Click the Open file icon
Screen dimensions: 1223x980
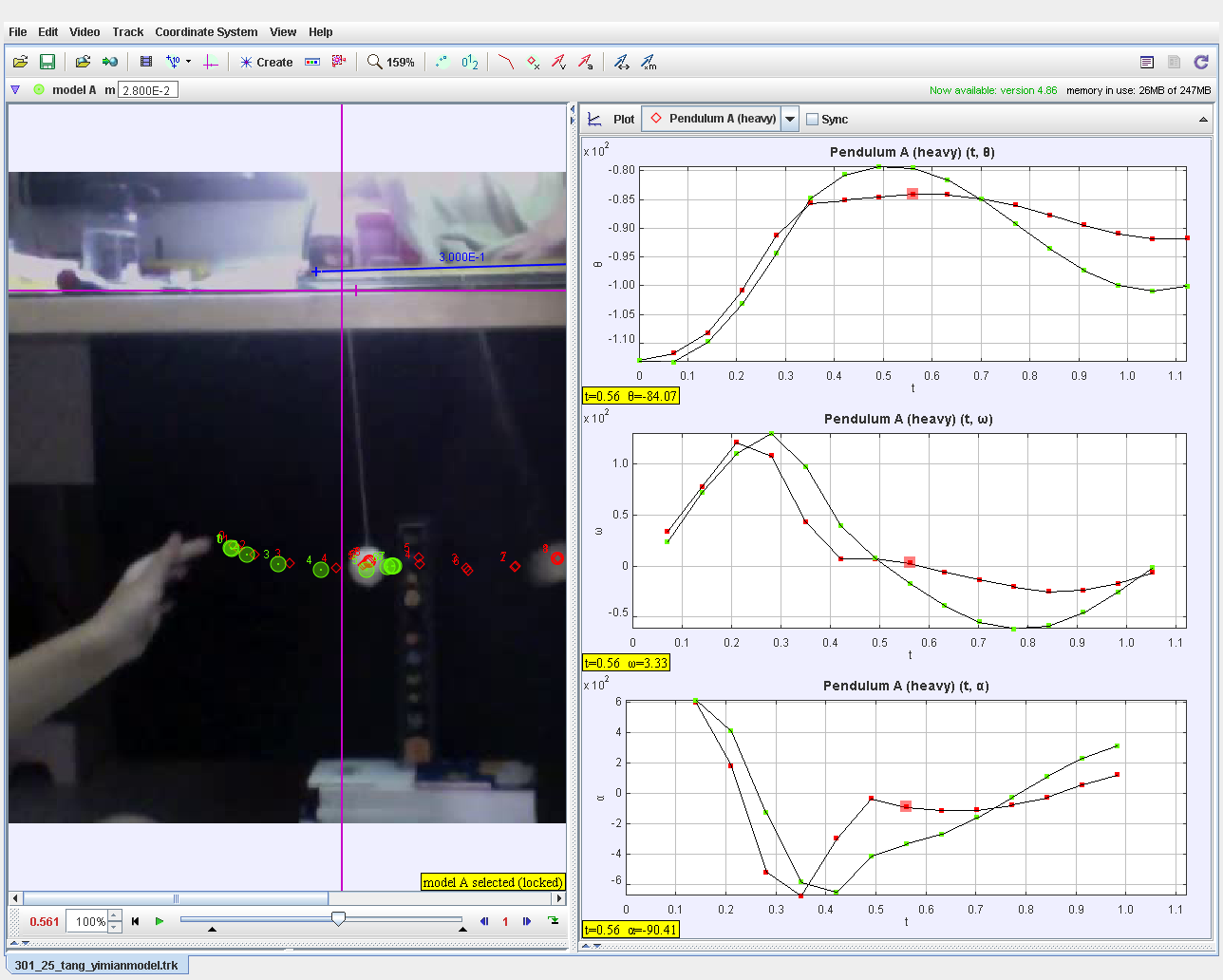[x=20, y=62]
